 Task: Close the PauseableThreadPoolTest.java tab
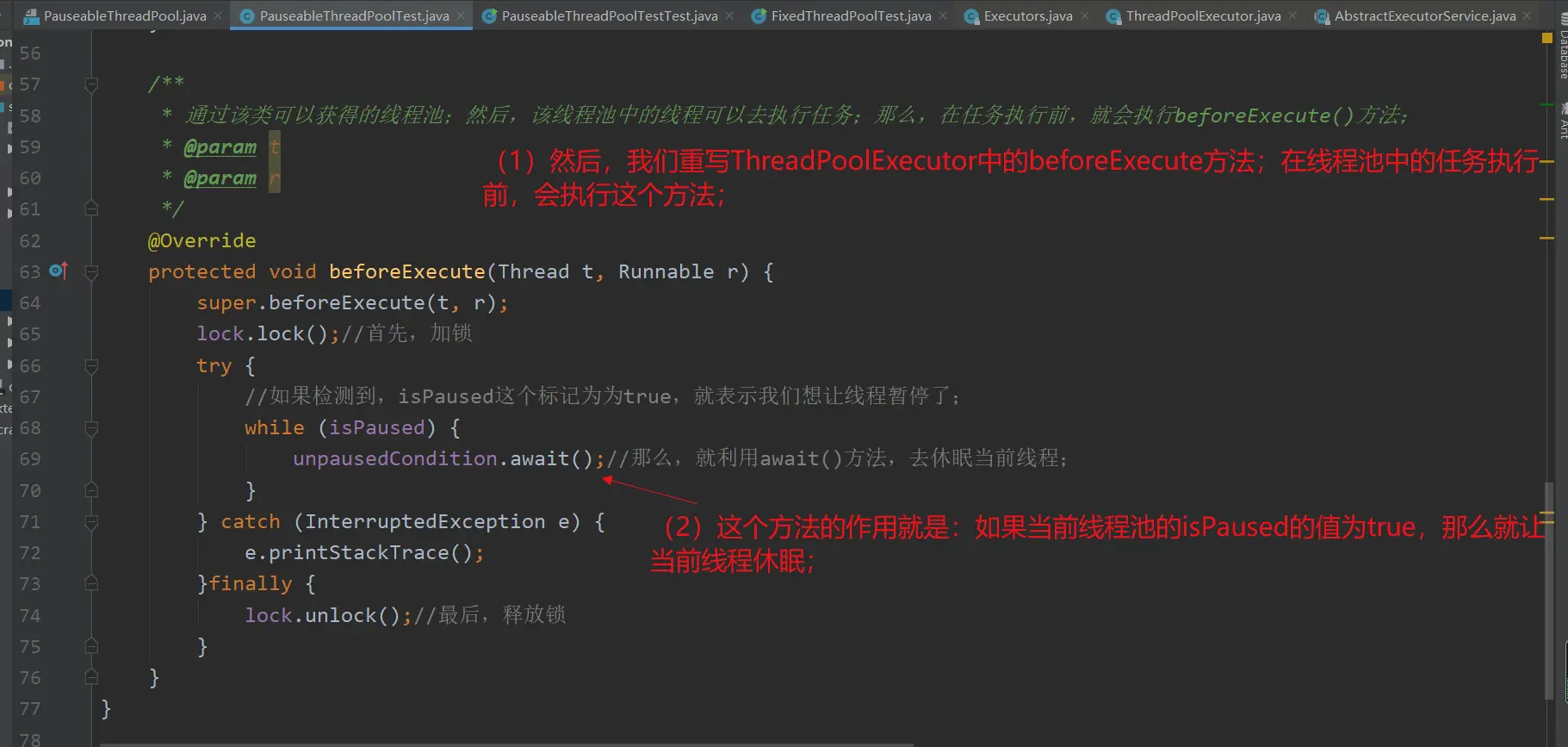[x=461, y=16]
